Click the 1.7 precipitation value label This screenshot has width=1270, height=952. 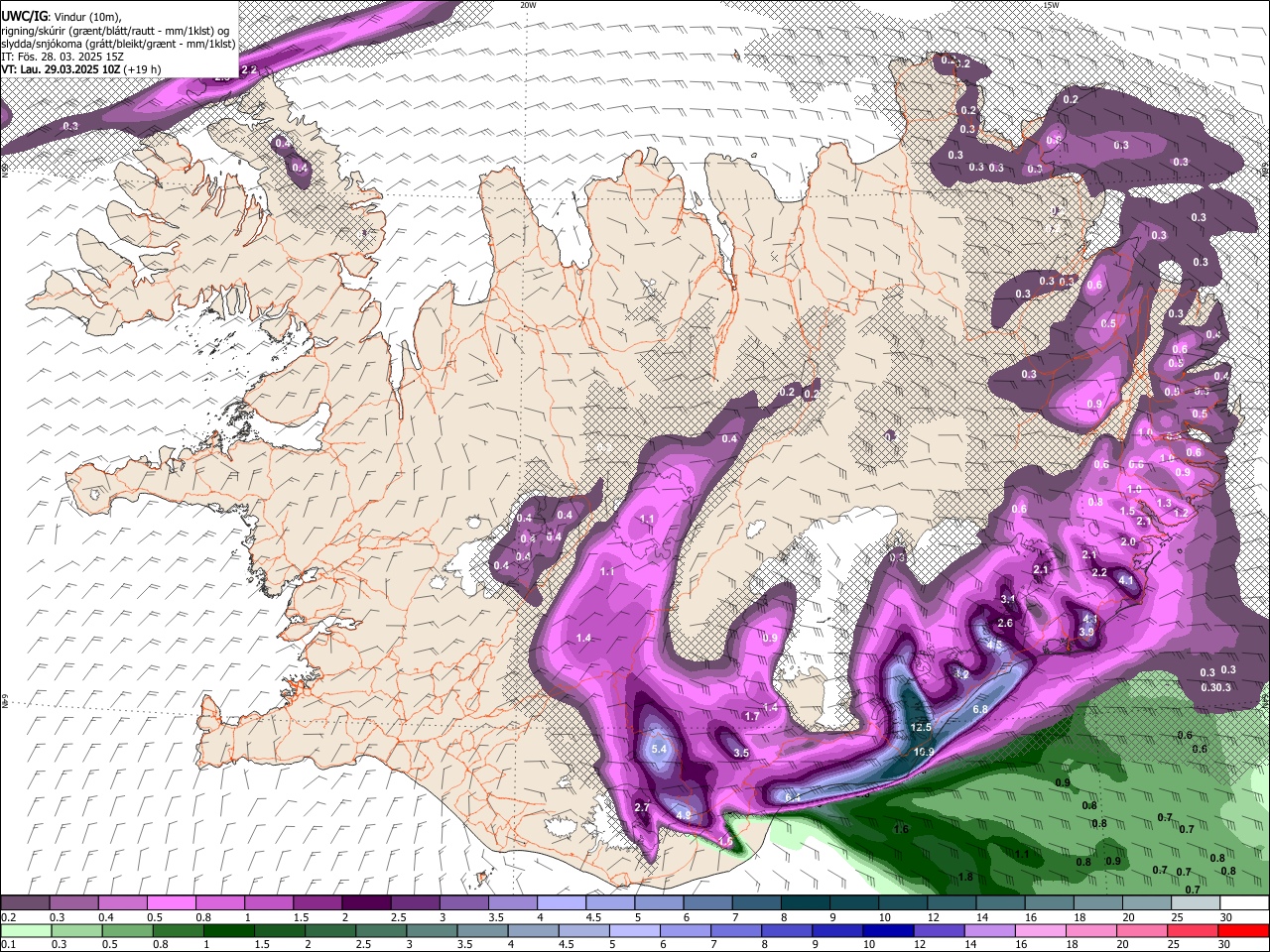click(x=751, y=716)
